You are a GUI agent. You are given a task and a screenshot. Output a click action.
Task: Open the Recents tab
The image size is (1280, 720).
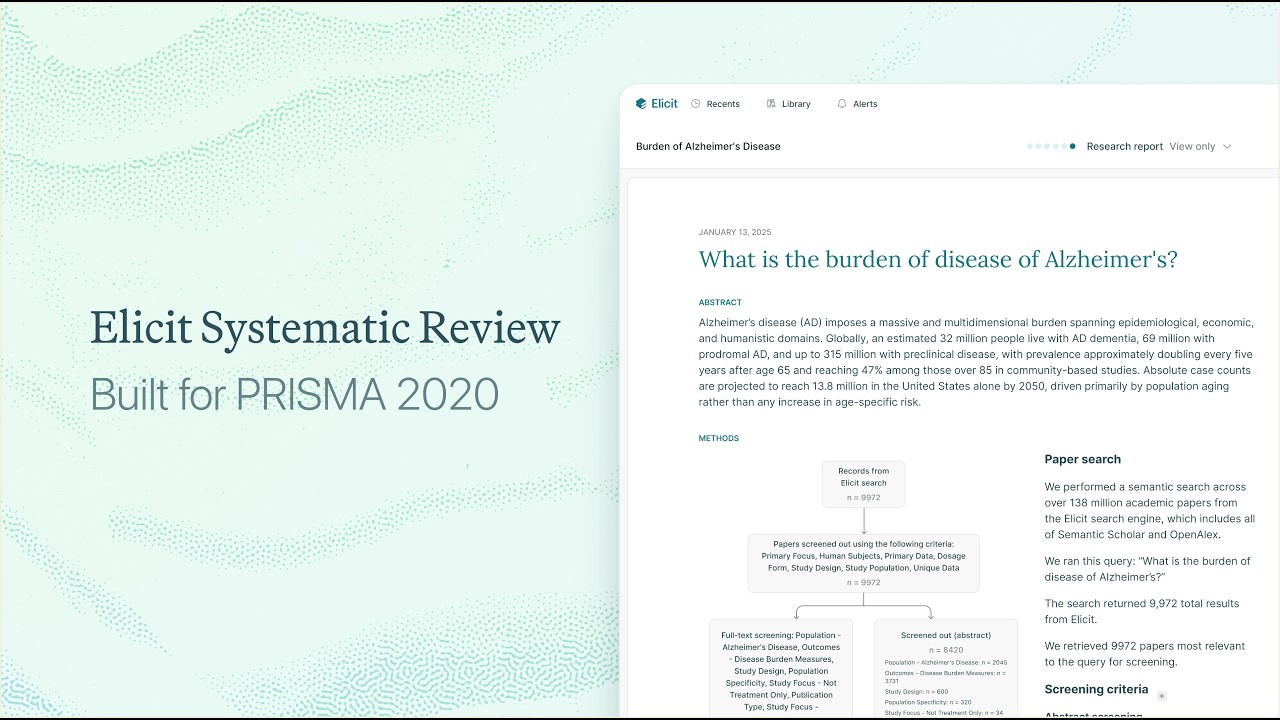pos(715,104)
